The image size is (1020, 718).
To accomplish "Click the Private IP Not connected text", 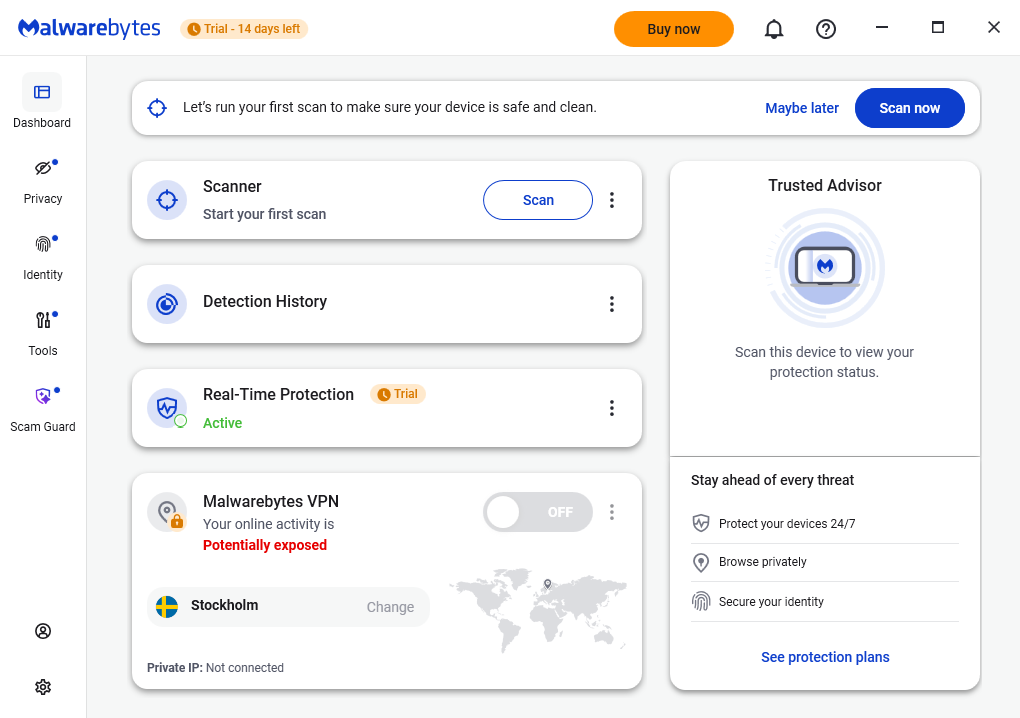I will 215,667.
